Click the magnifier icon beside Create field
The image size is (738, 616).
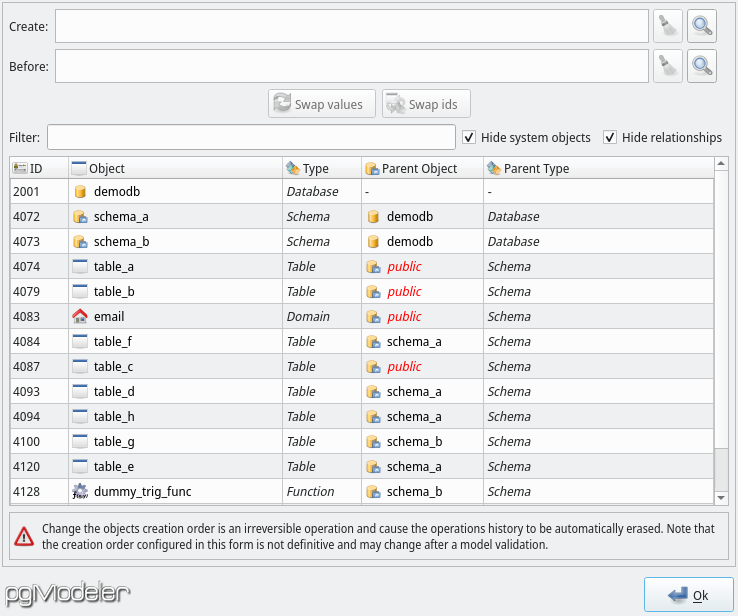click(x=702, y=26)
